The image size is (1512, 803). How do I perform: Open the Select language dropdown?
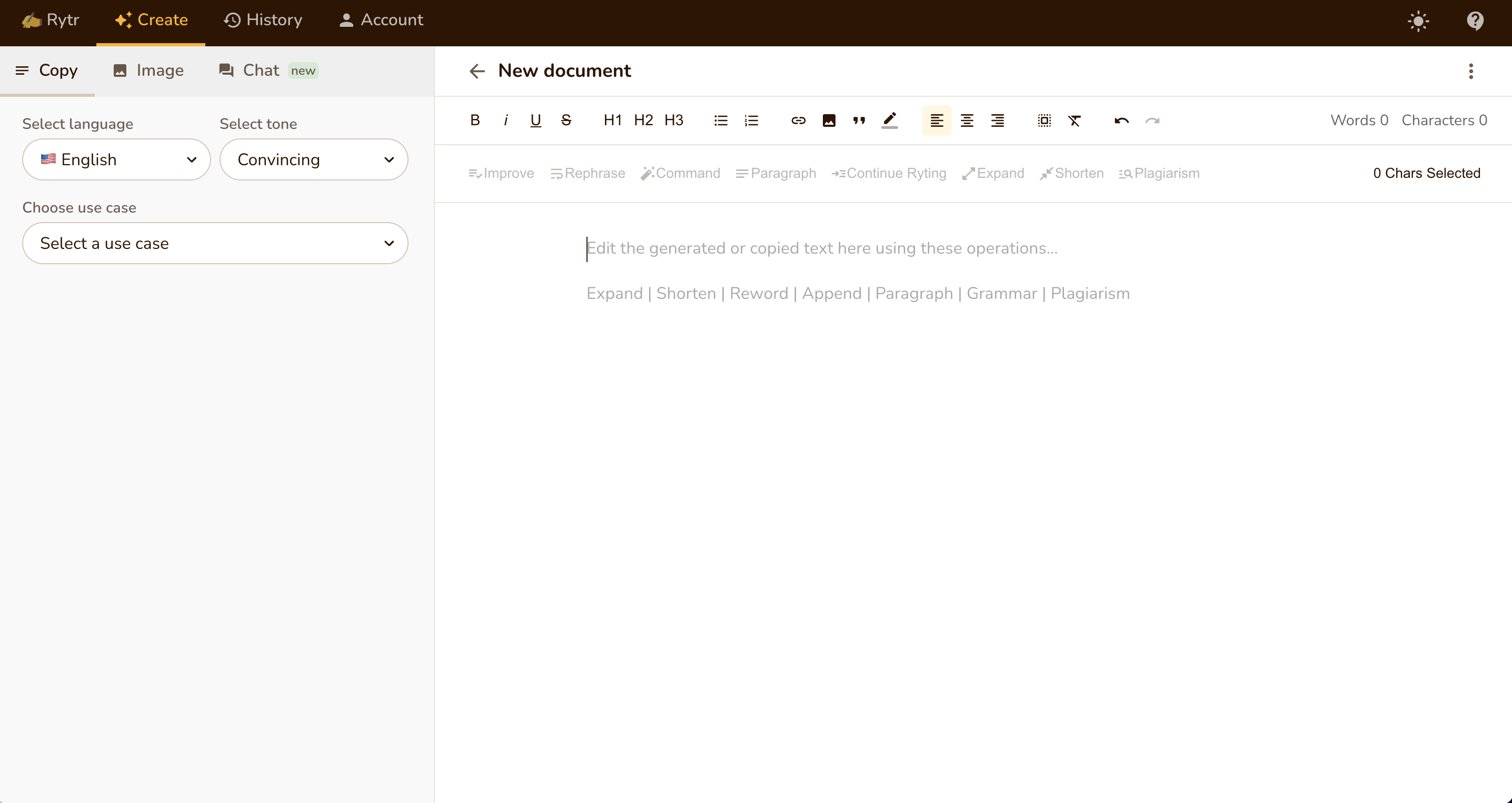116,159
